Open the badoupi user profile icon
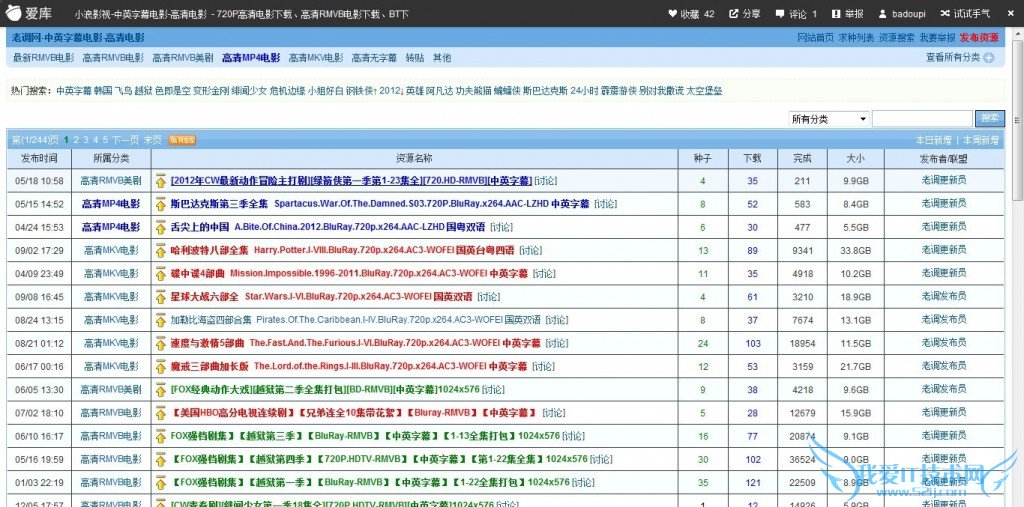The height and width of the screenshot is (507, 1024). [x=883, y=14]
